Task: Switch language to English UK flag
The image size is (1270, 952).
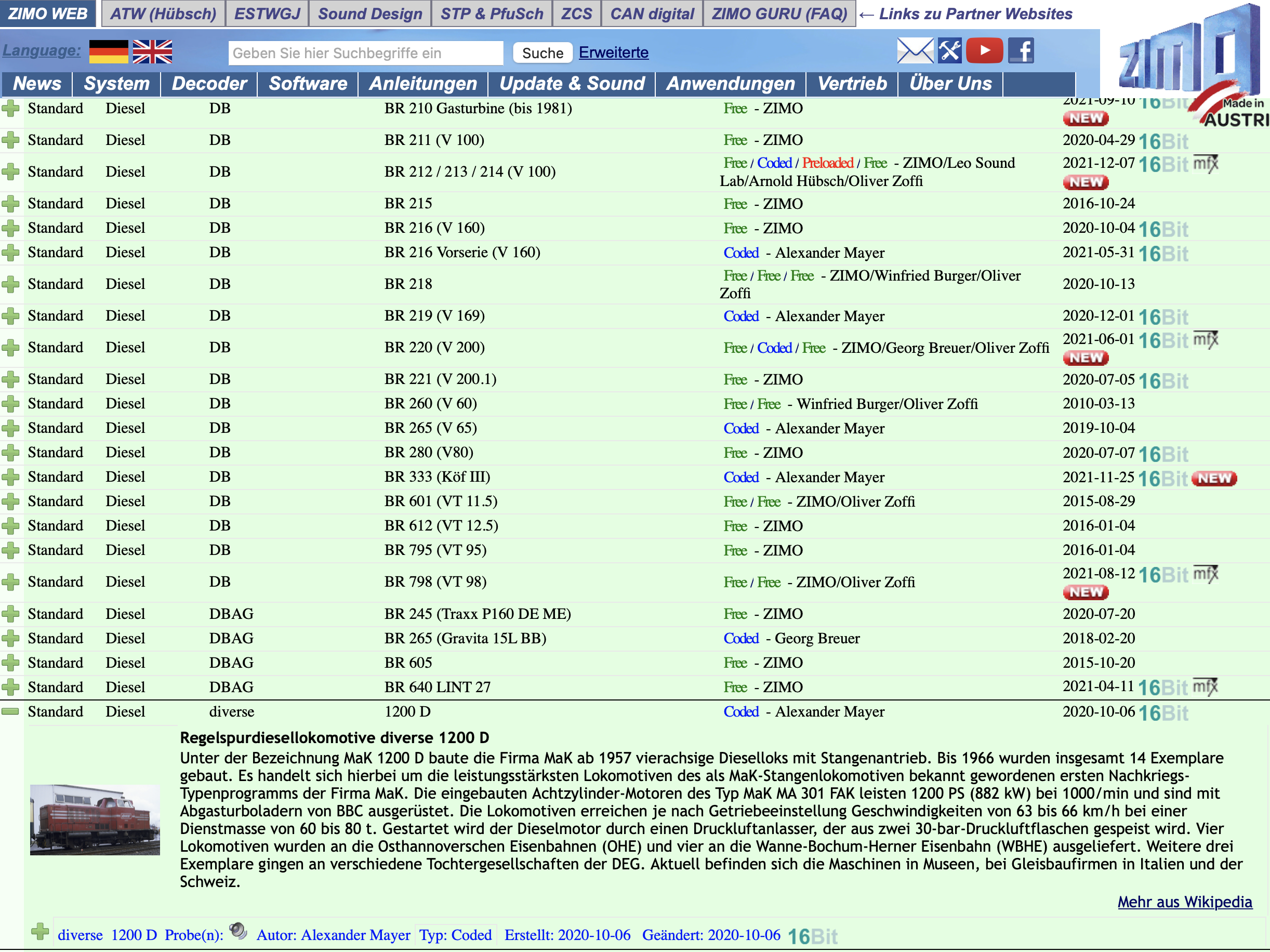Action: tap(152, 51)
